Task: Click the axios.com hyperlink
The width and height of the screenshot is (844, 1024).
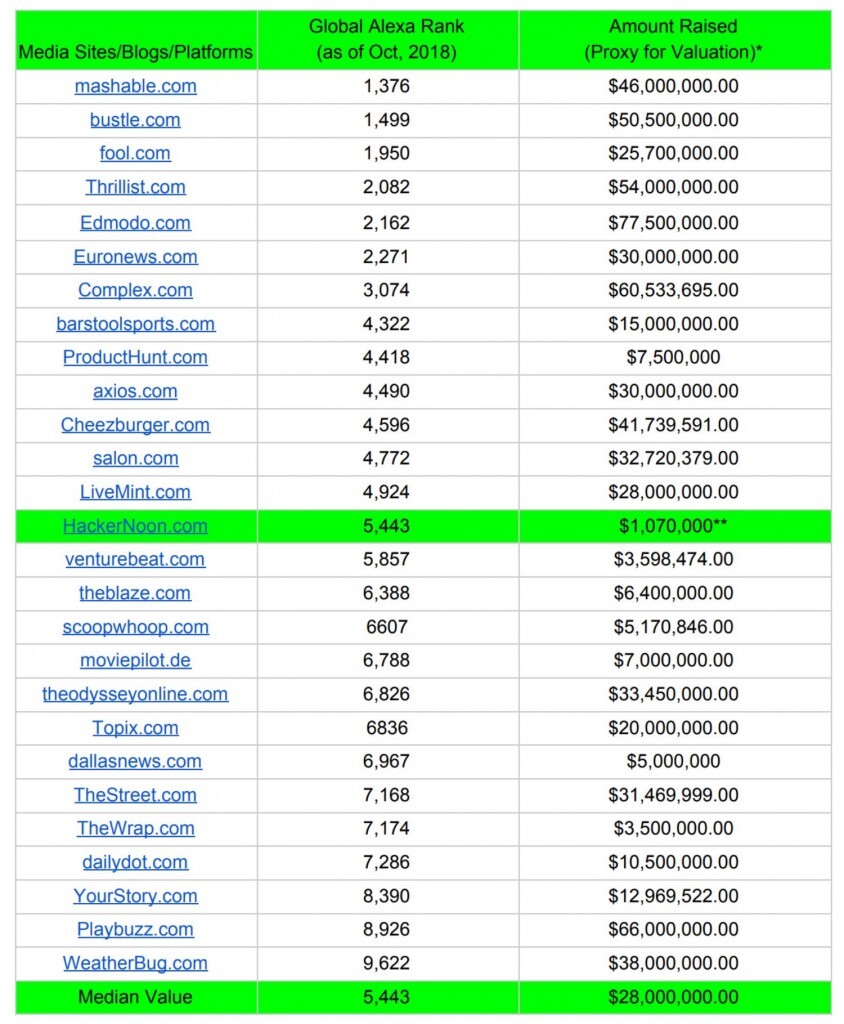Action: point(135,391)
